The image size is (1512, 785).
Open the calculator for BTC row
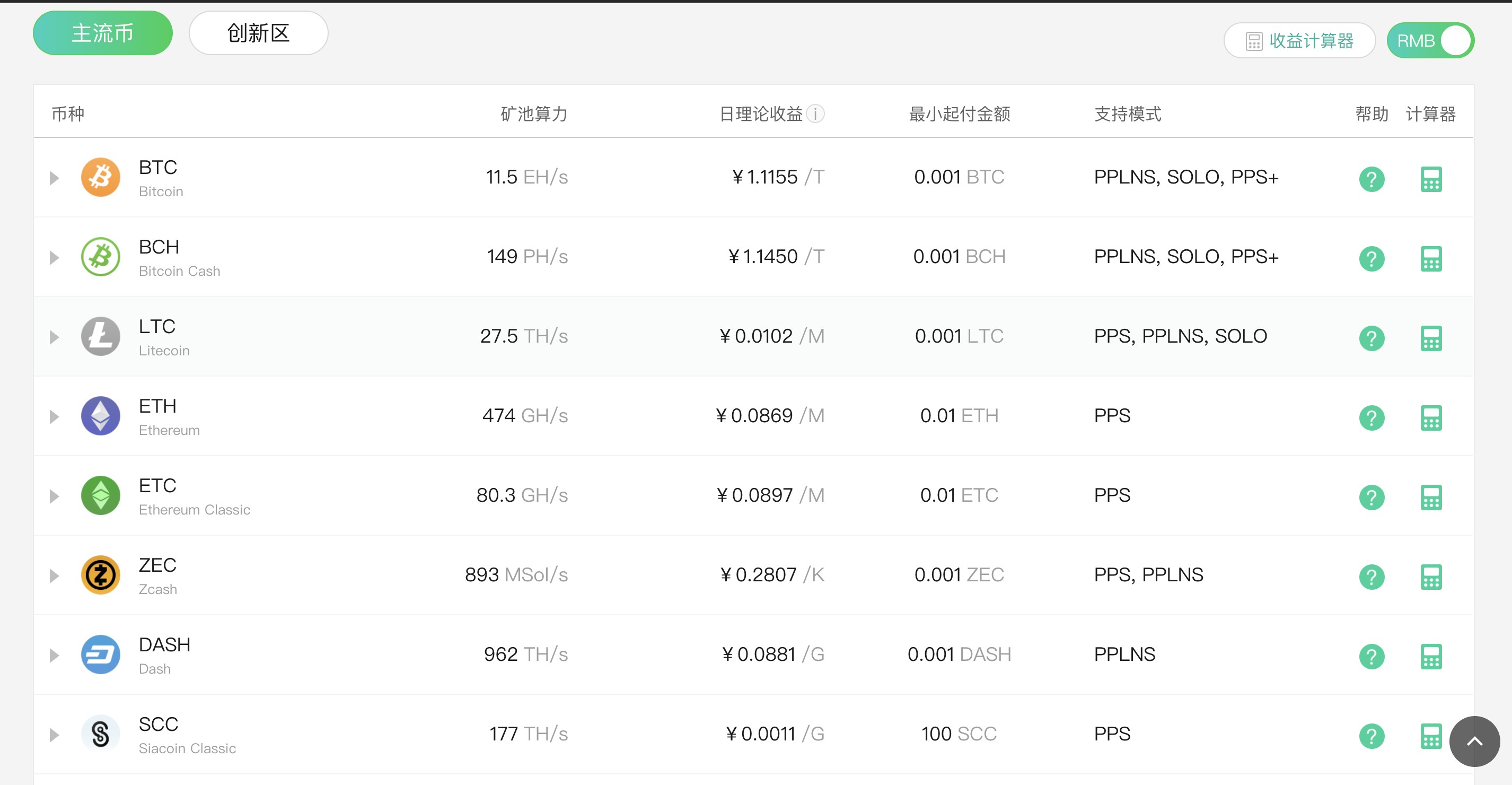[x=1430, y=179]
